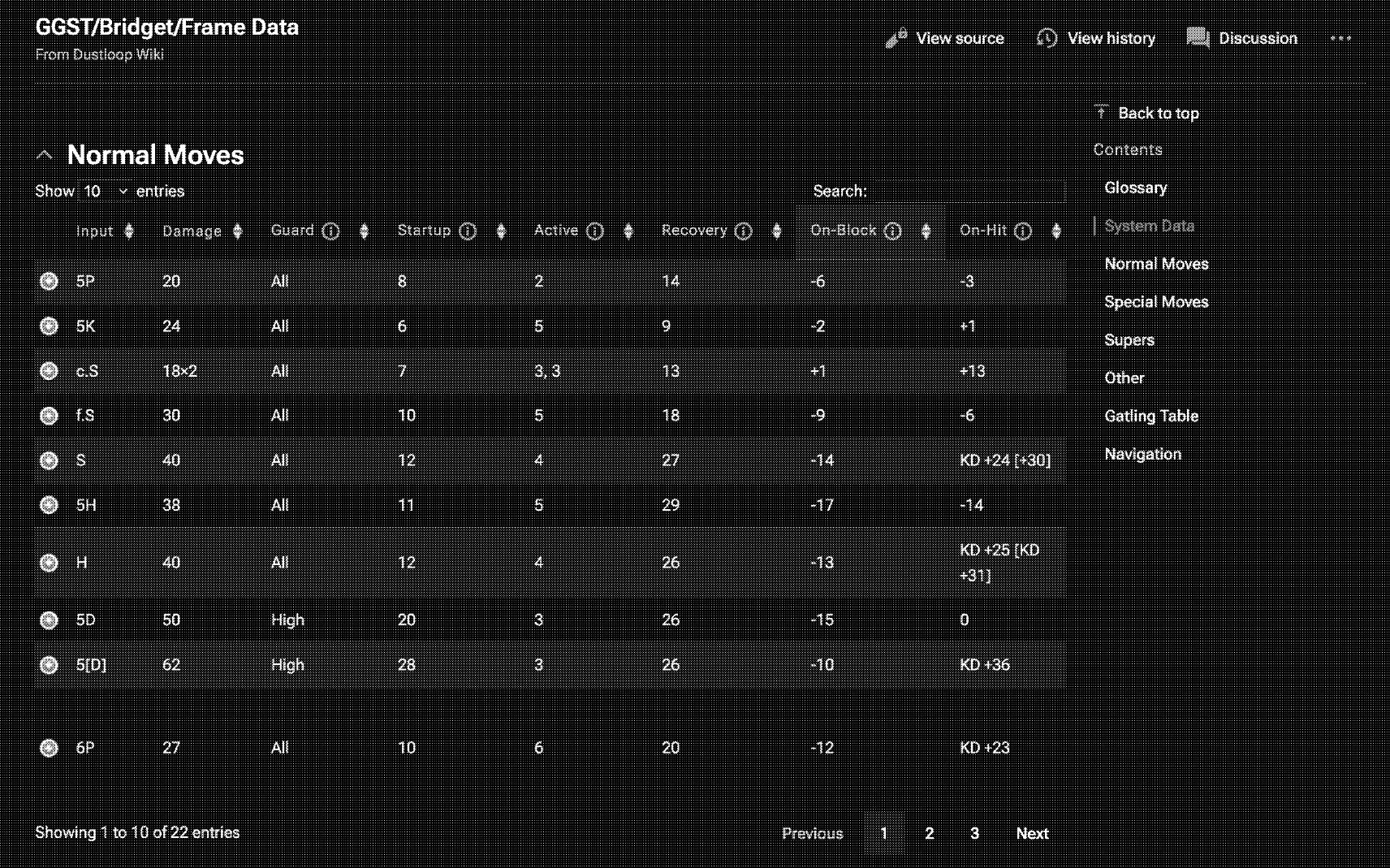The width and height of the screenshot is (1390, 868).
Task: Click the expand icon beside the 5K row
Action: point(49,326)
